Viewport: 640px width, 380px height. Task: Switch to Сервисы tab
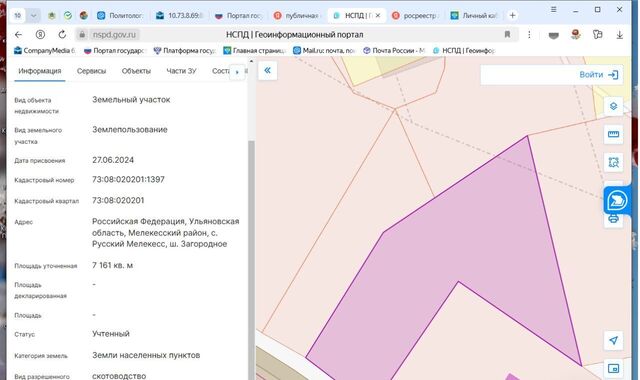click(x=91, y=71)
